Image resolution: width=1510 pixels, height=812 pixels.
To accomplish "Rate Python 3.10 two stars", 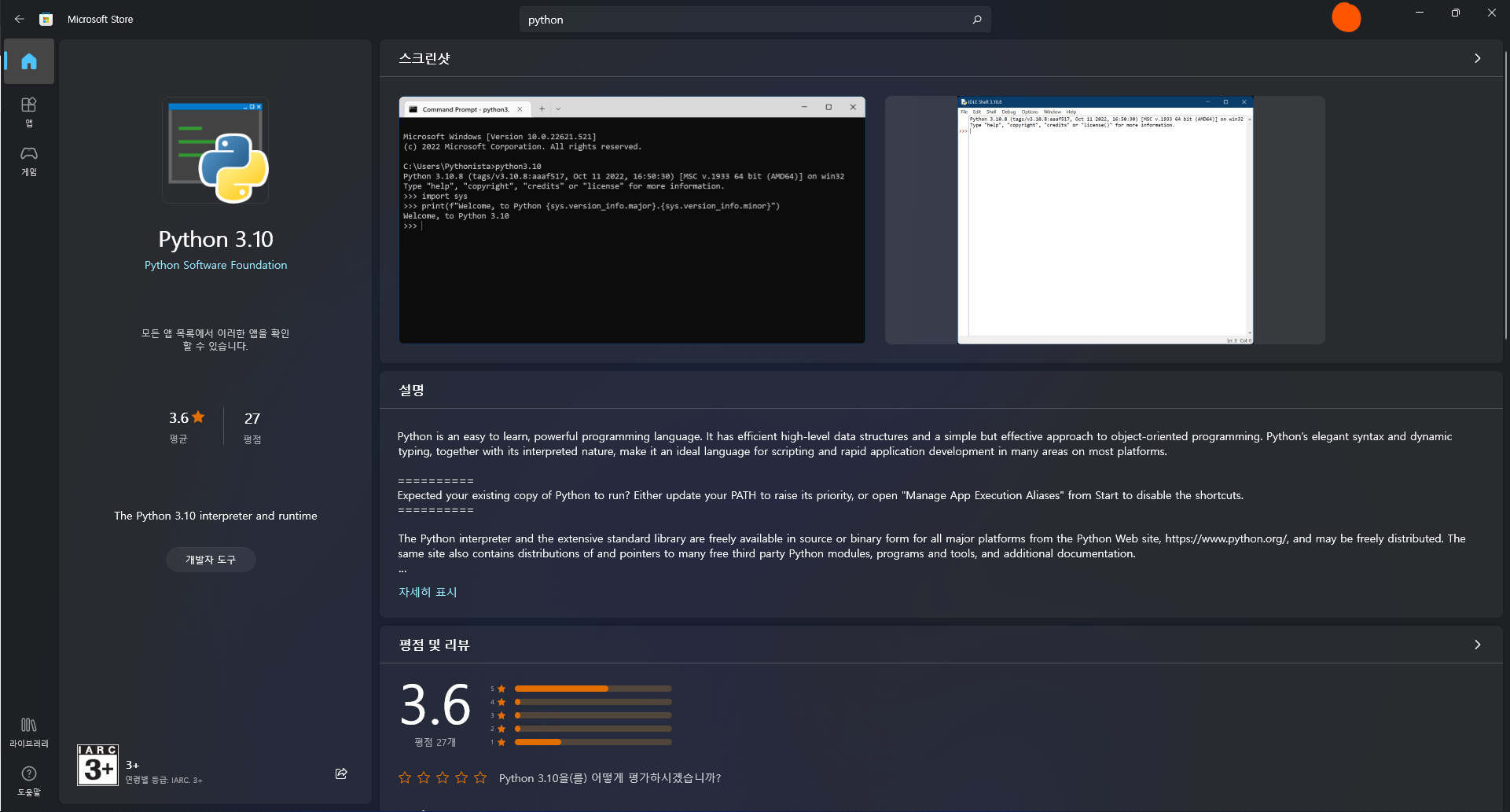I will (x=424, y=777).
